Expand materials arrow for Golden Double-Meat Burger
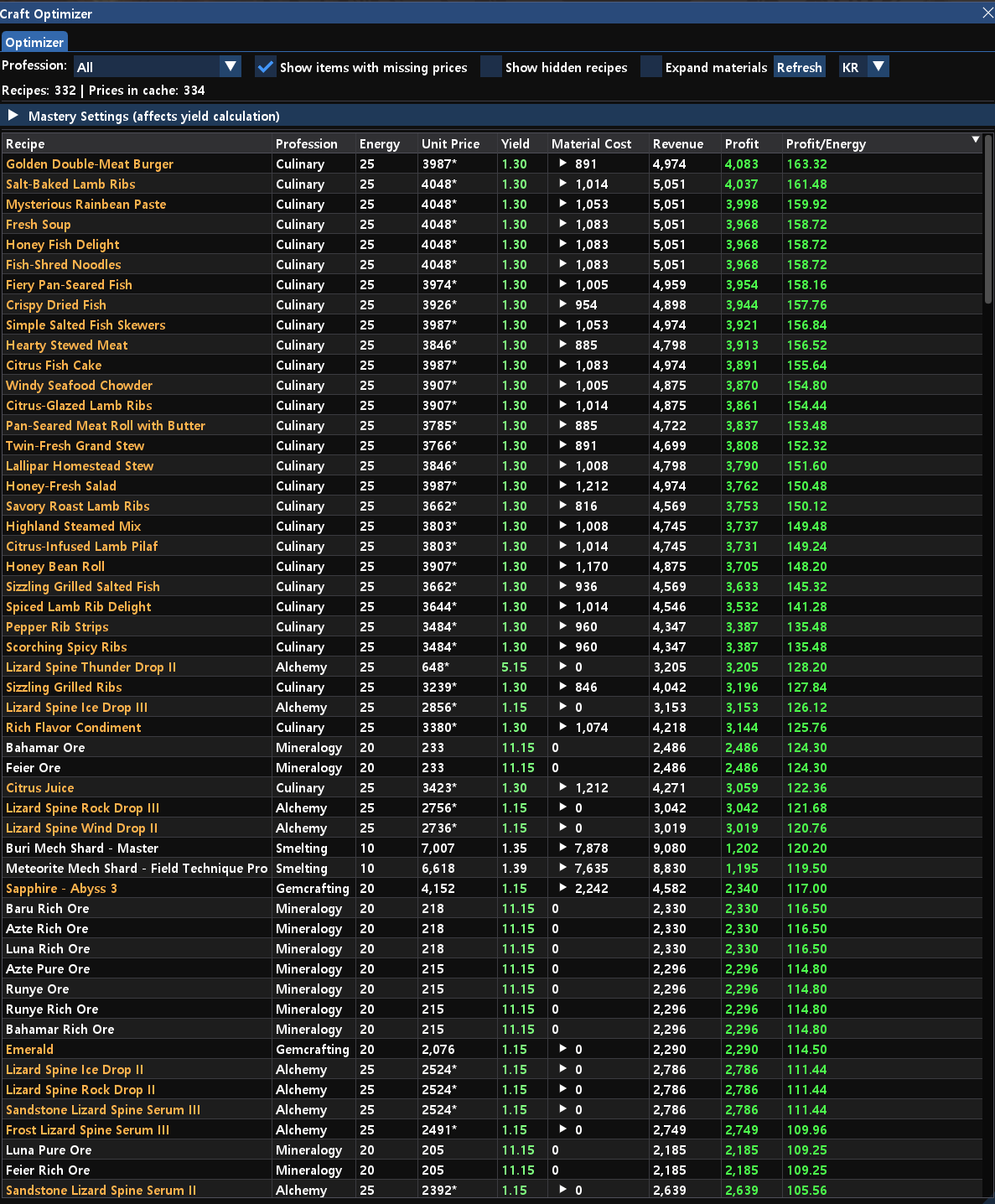995x1204 pixels. pyautogui.click(x=562, y=163)
